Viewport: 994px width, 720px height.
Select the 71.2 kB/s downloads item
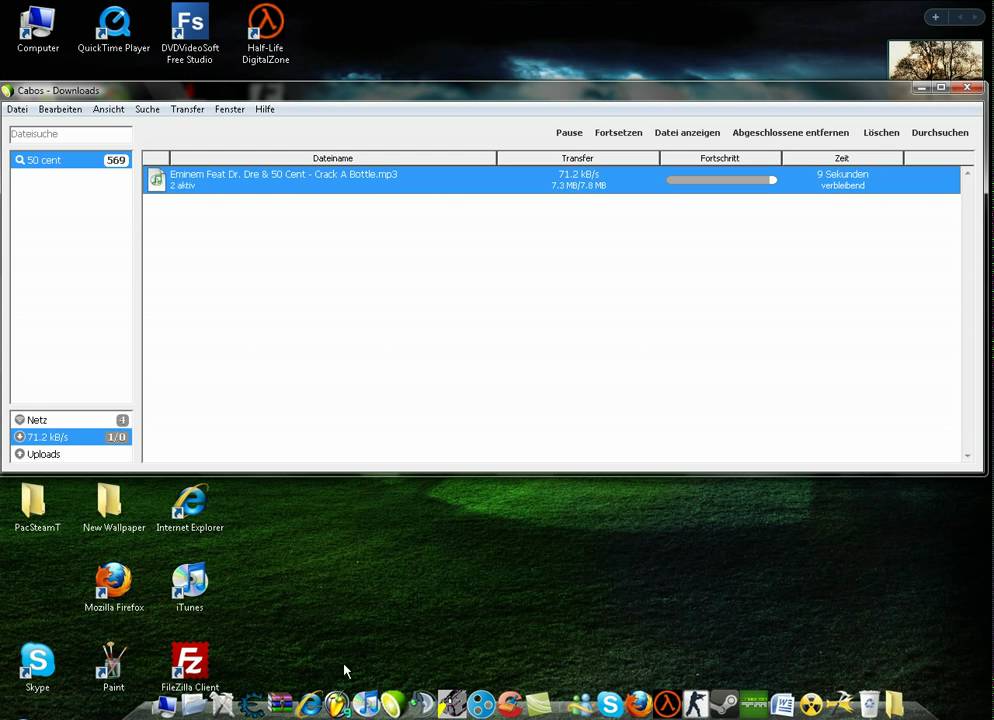pyautogui.click(x=71, y=437)
